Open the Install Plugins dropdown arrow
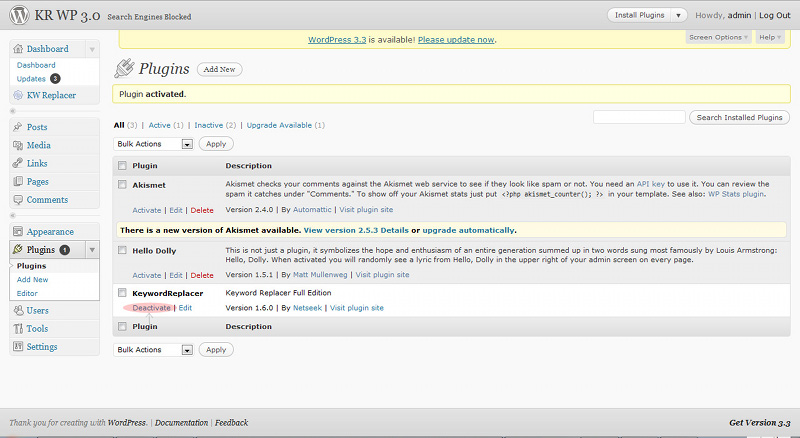800x438 pixels. (x=678, y=15)
